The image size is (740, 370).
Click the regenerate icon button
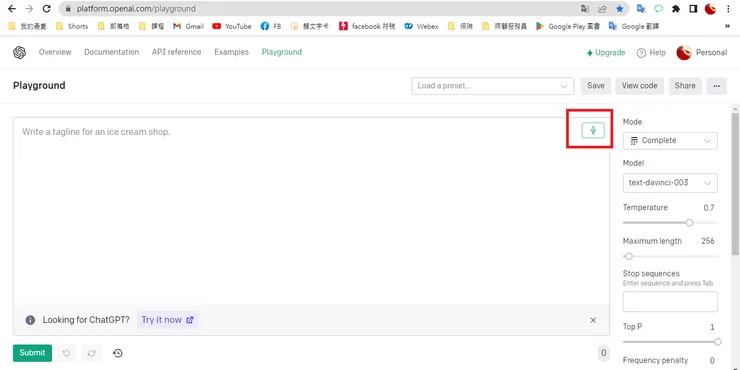pos(92,353)
